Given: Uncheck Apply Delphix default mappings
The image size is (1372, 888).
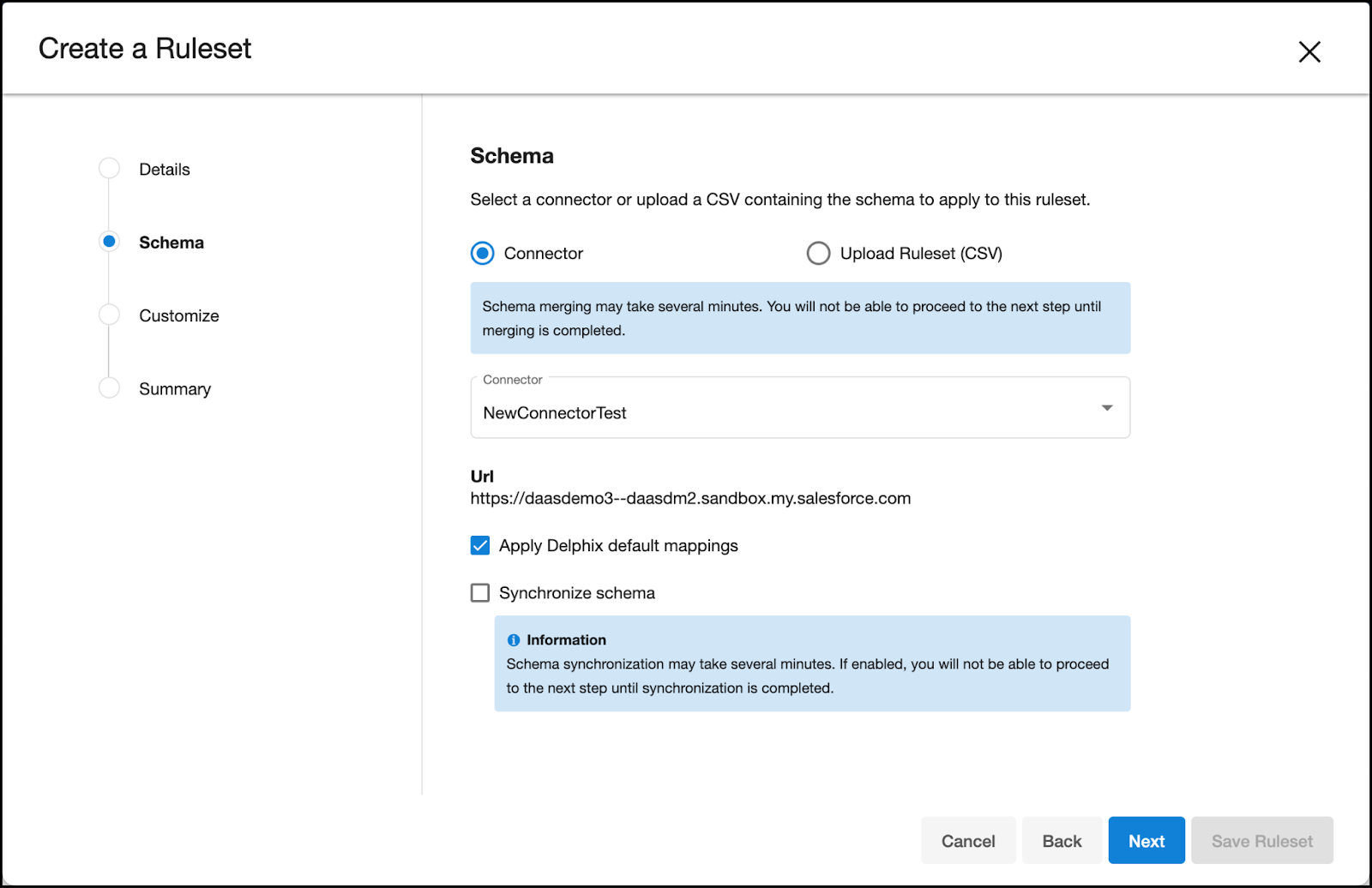Looking at the screenshot, I should (x=479, y=544).
